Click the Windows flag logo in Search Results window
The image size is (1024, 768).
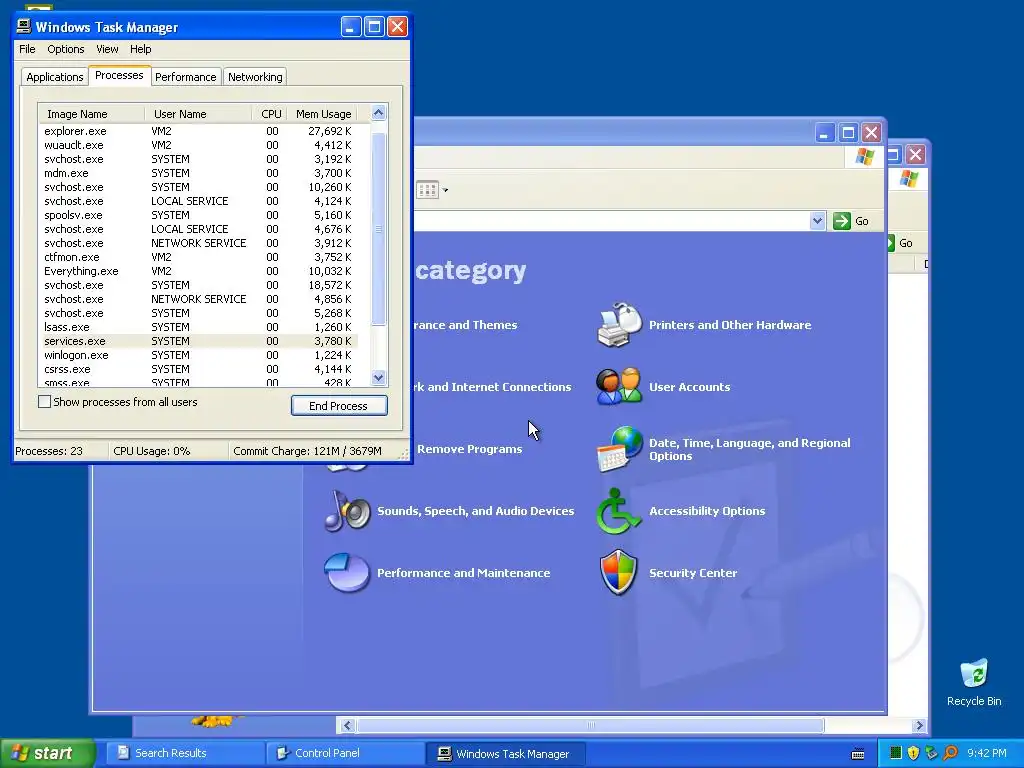[908, 178]
